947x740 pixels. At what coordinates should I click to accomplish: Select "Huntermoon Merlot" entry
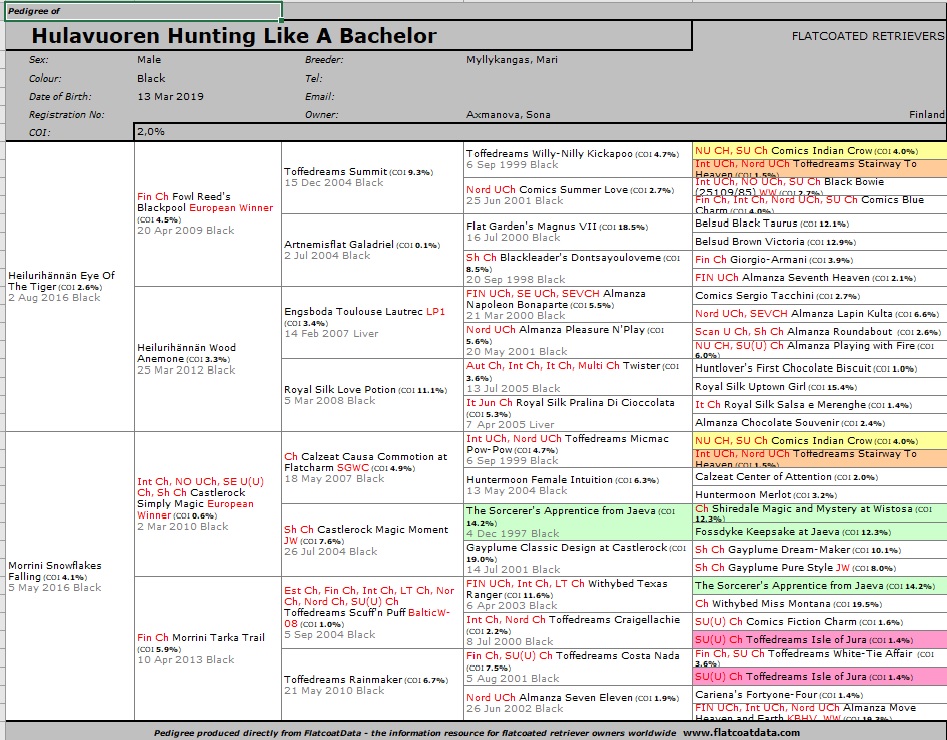tap(820, 494)
